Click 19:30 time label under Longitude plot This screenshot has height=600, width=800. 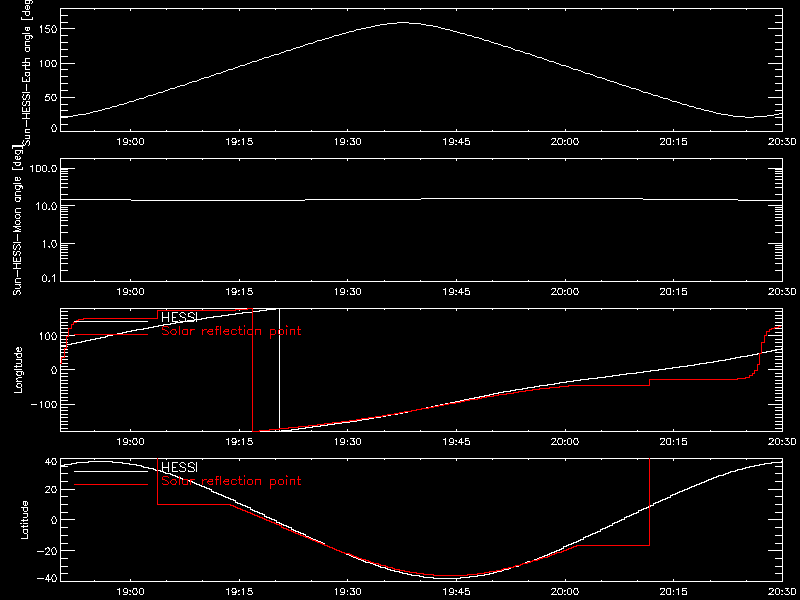tap(348, 441)
